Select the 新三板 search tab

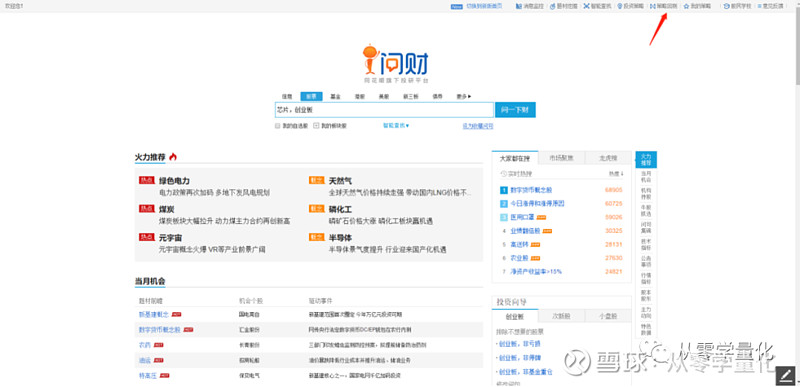point(411,96)
